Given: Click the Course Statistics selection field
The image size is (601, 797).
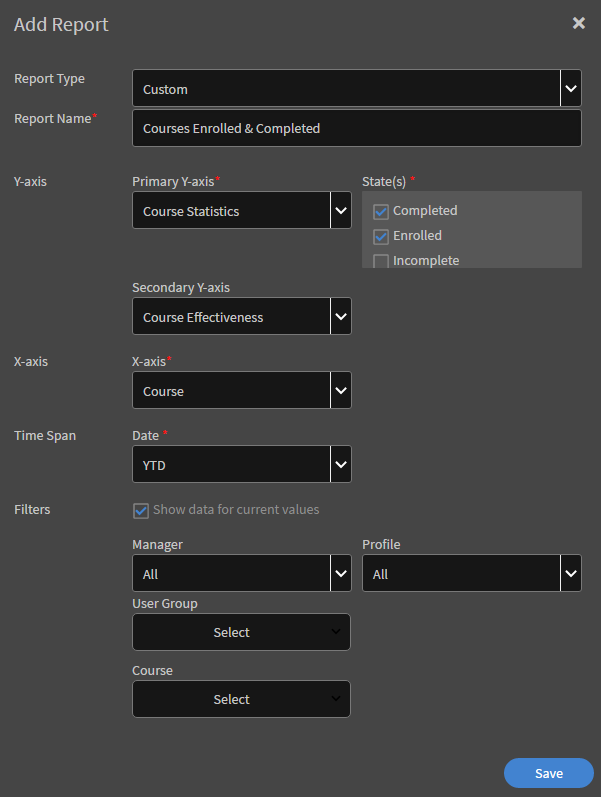Looking at the screenshot, I should [x=231, y=211].
